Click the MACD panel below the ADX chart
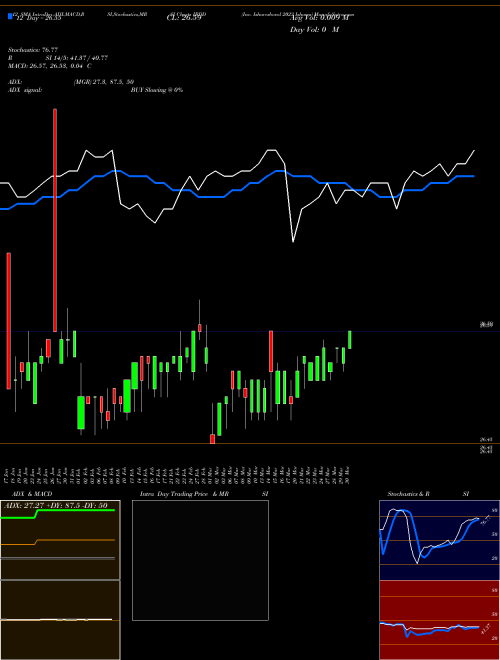 point(60,620)
